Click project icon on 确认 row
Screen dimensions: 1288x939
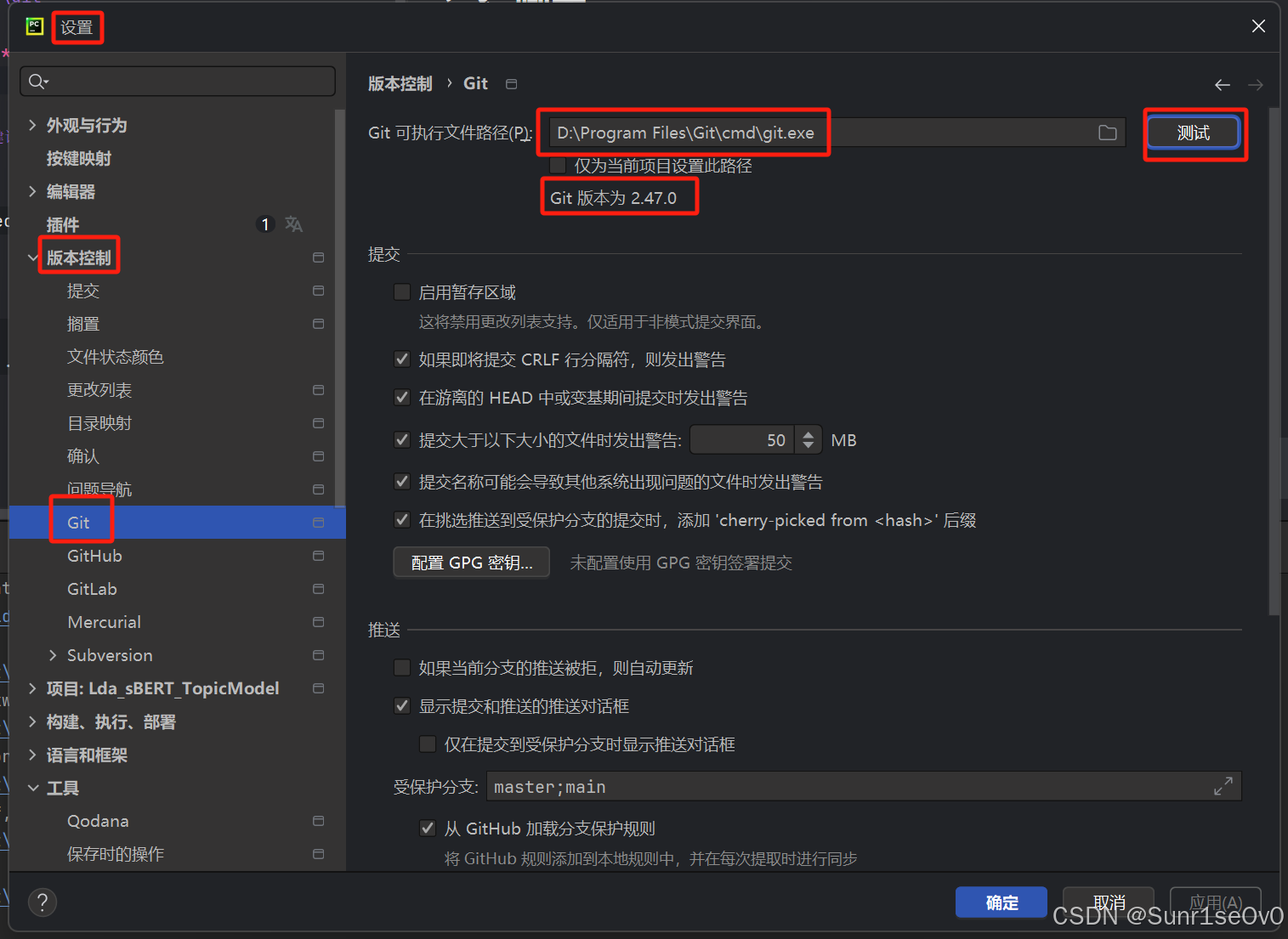pyautogui.click(x=318, y=456)
